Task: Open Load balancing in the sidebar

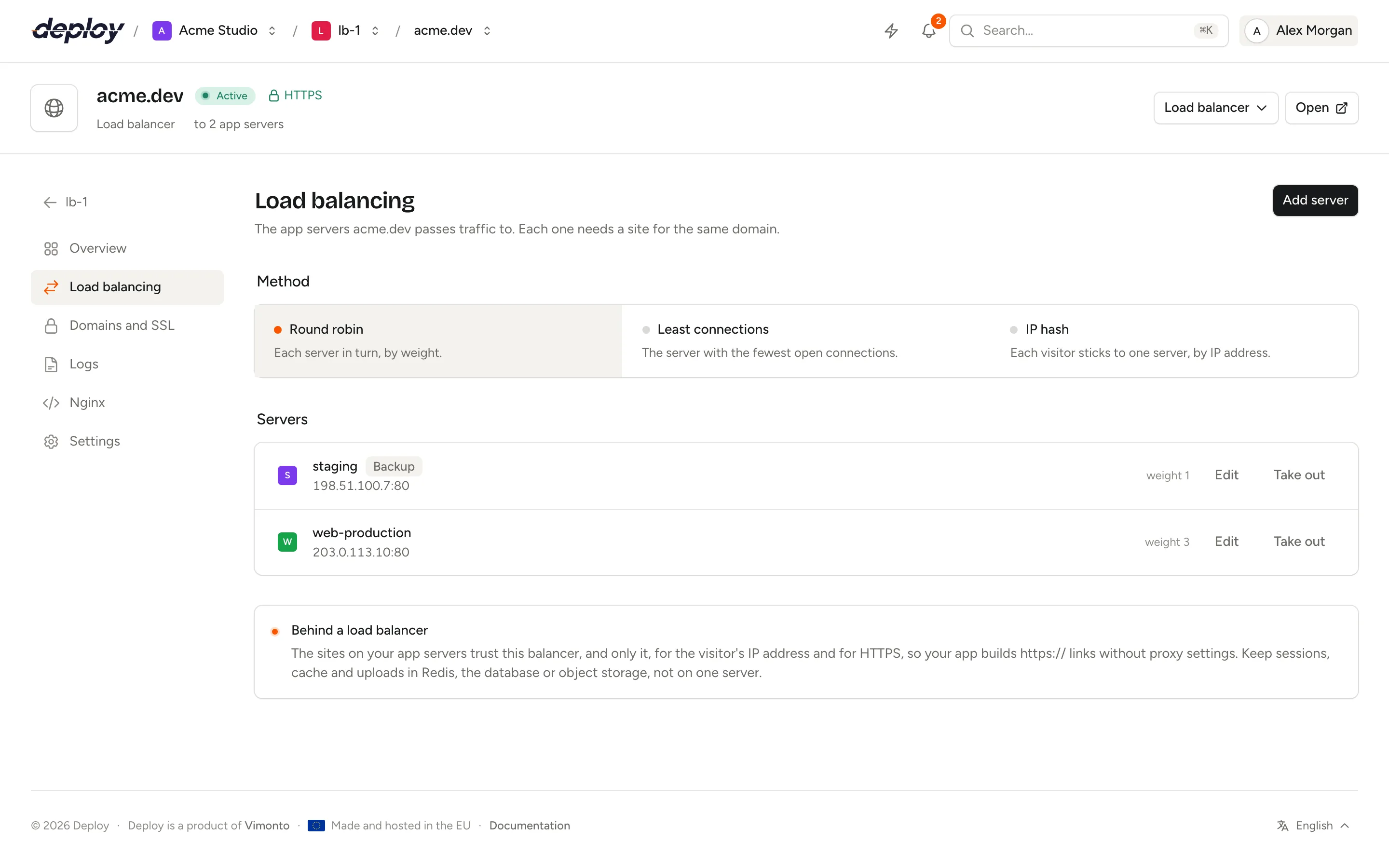Action: (127, 287)
